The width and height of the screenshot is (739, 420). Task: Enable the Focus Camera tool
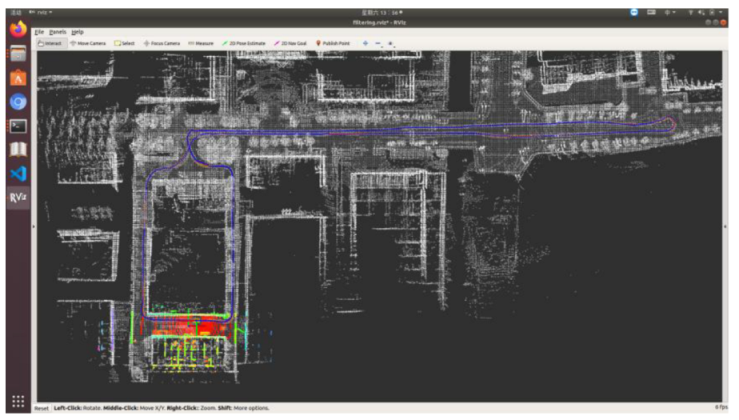point(162,44)
